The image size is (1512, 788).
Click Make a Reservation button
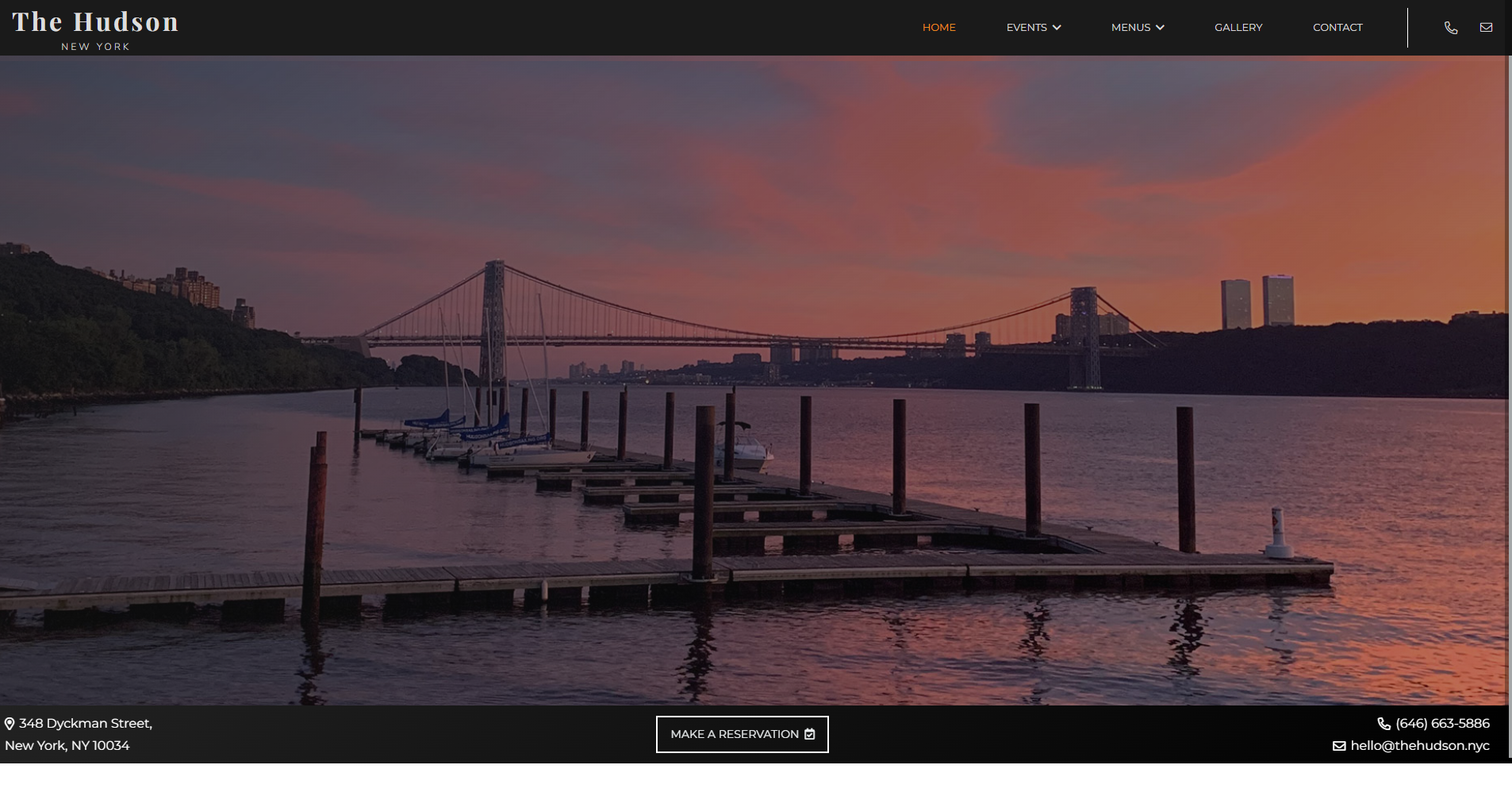click(743, 734)
